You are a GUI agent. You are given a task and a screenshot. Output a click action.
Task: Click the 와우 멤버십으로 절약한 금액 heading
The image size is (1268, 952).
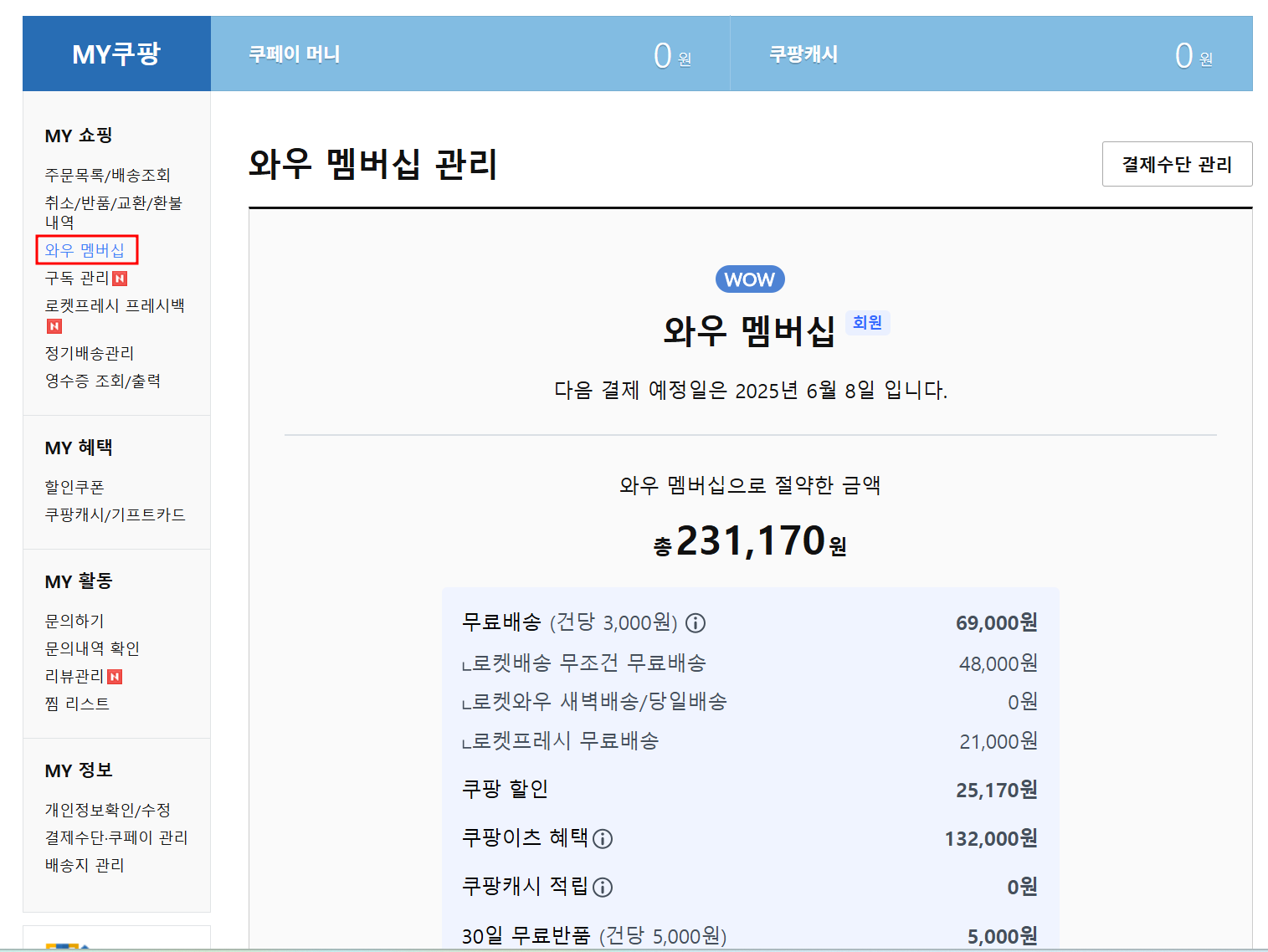click(x=750, y=485)
